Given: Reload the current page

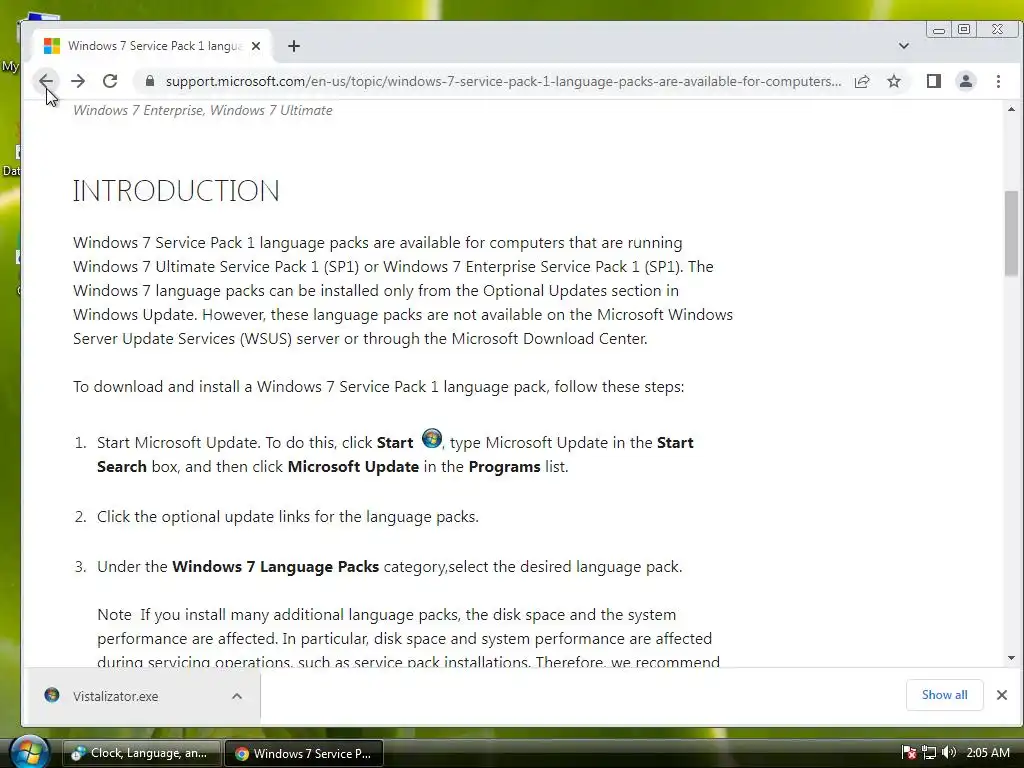Looking at the screenshot, I should (x=110, y=81).
